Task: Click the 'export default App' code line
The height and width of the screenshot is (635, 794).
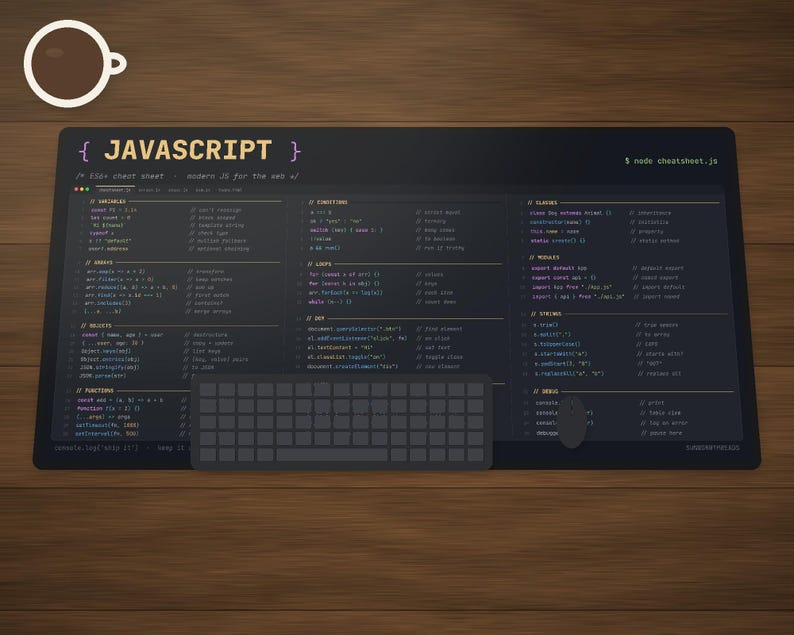Action: click(559, 268)
